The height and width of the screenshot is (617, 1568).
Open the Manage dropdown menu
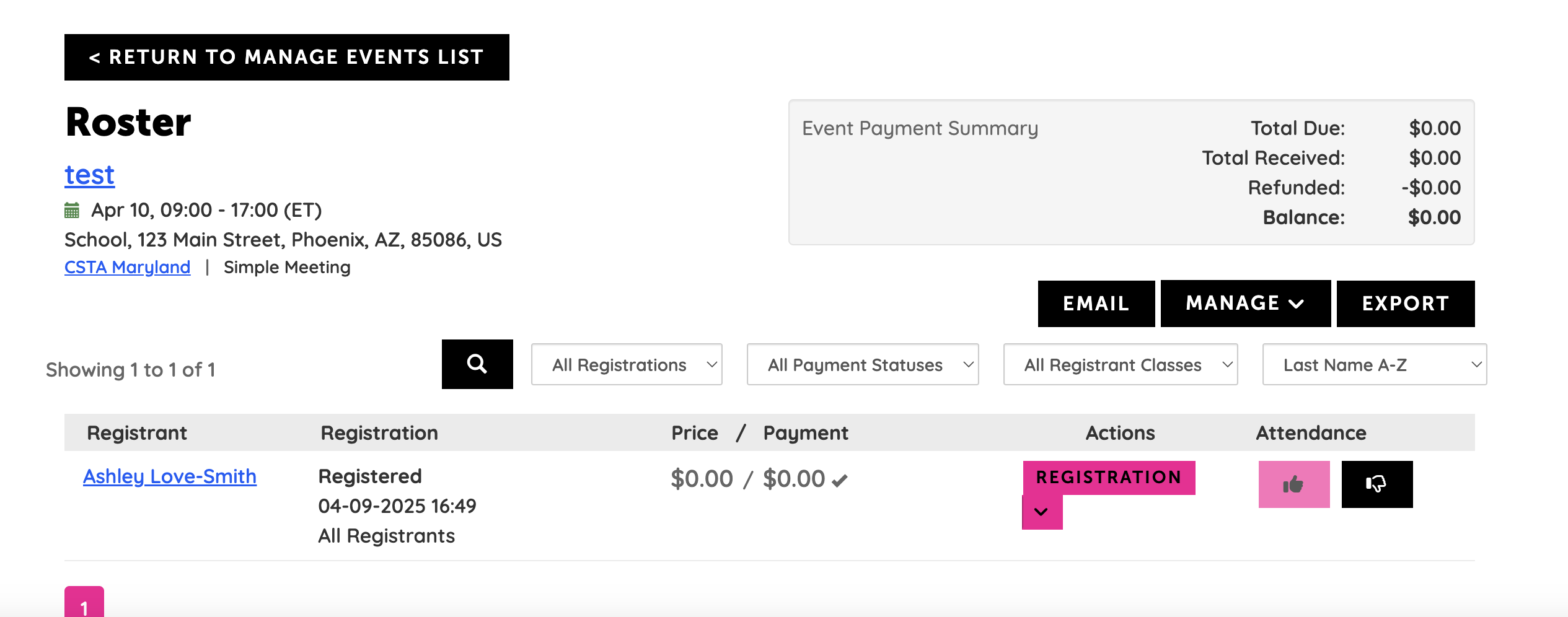1245,304
